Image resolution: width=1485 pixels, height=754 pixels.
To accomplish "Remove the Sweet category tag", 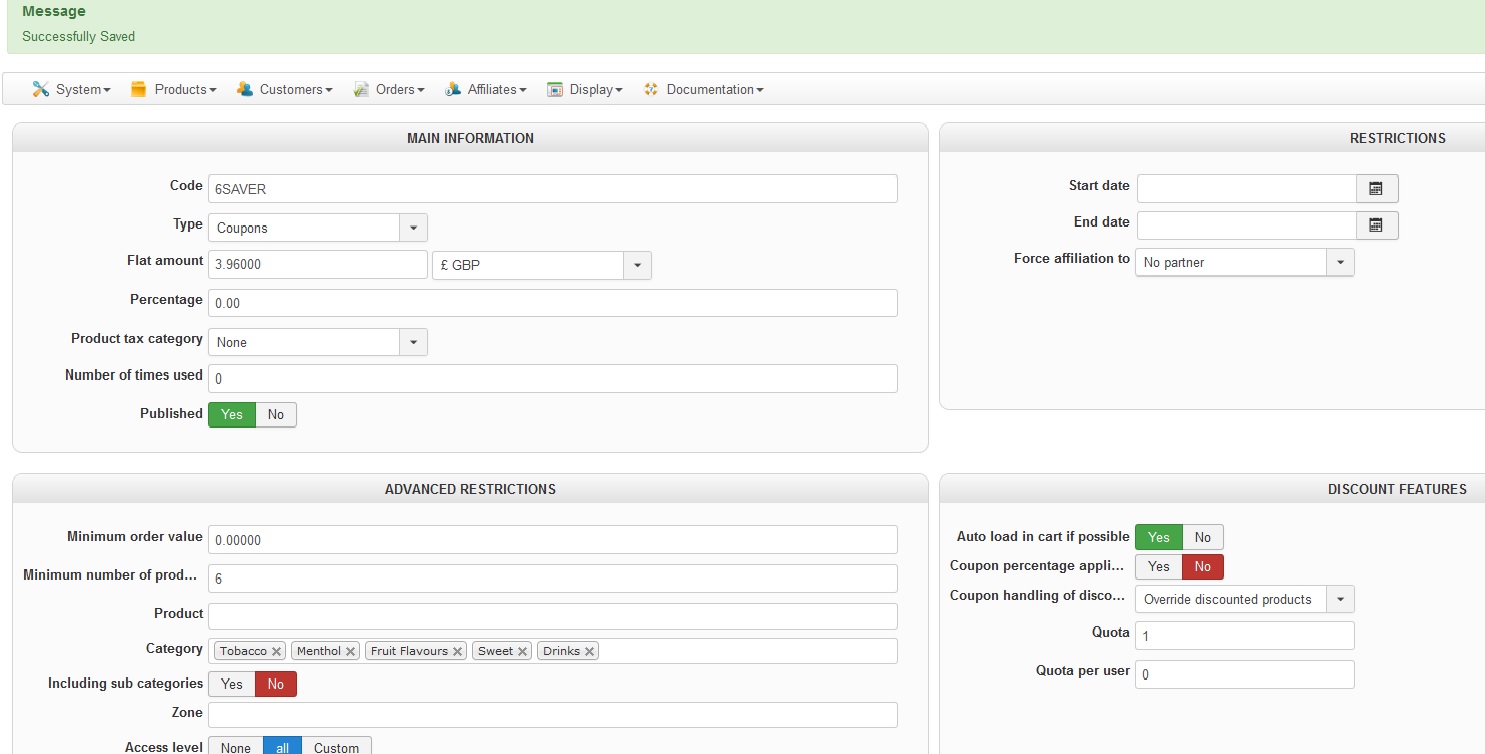I will point(523,651).
